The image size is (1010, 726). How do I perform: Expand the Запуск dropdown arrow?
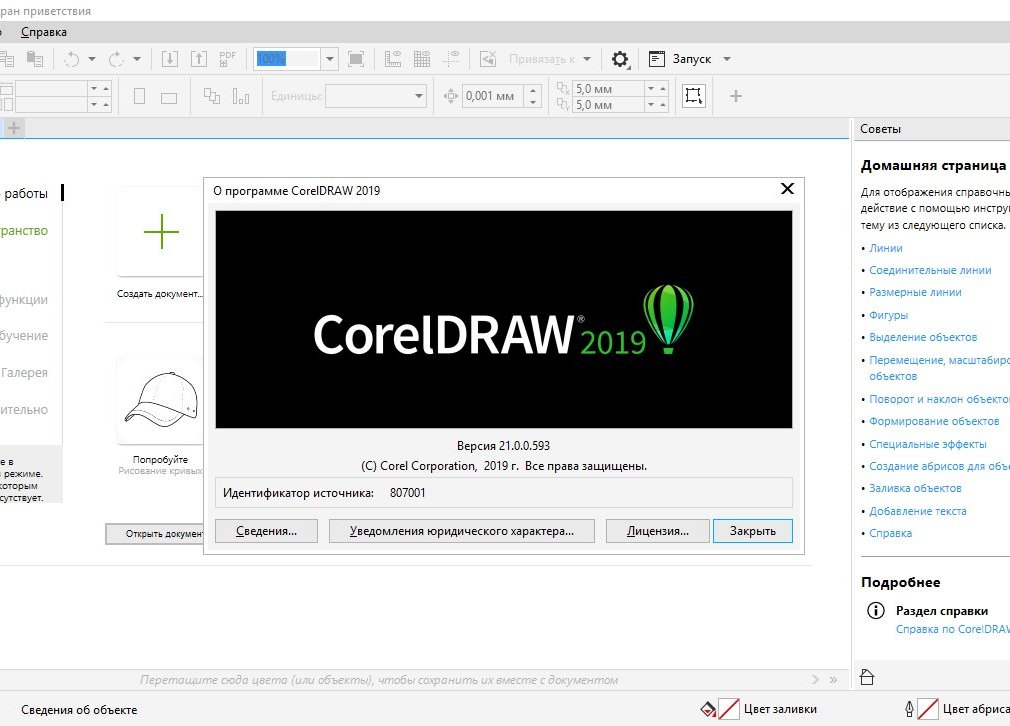click(x=727, y=59)
